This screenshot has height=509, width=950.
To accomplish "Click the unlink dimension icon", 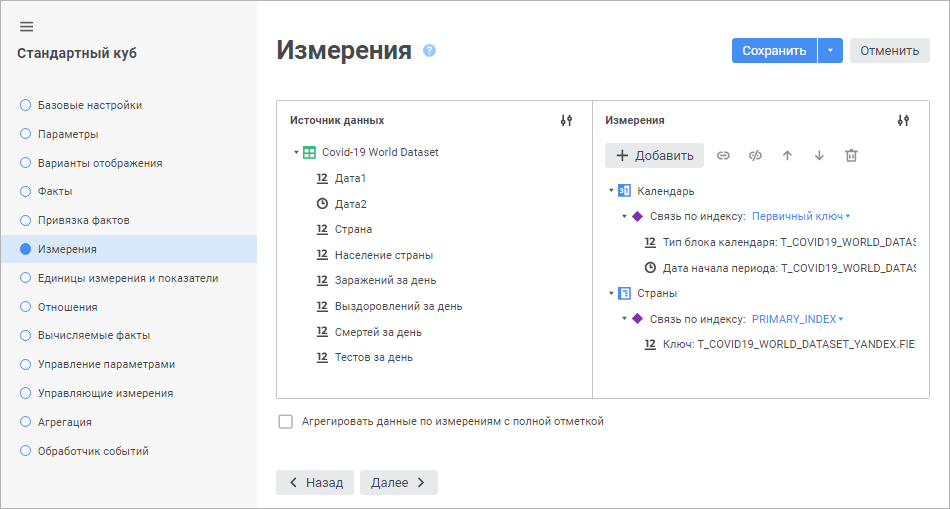I will coord(755,155).
